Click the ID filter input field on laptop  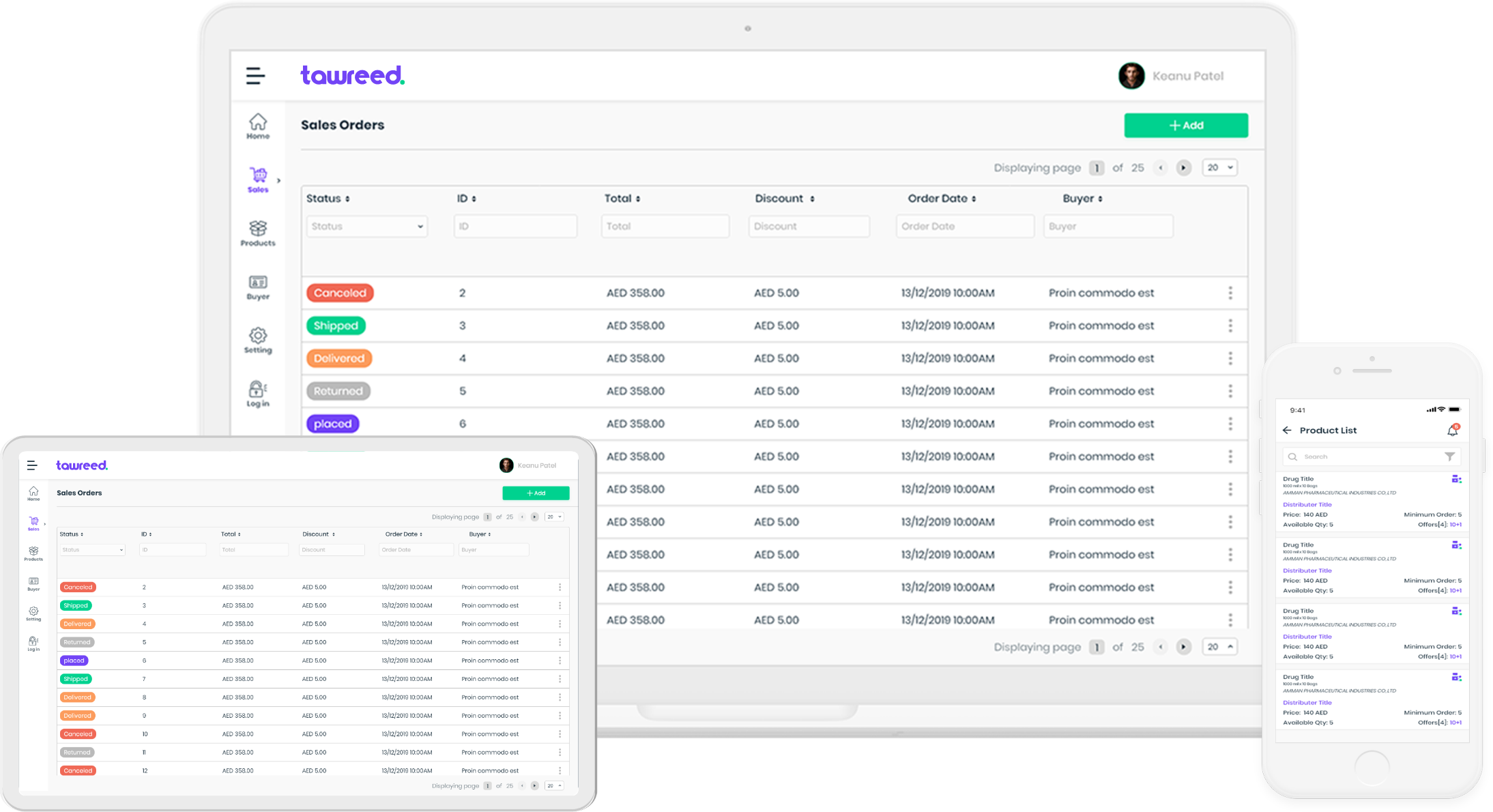515,227
